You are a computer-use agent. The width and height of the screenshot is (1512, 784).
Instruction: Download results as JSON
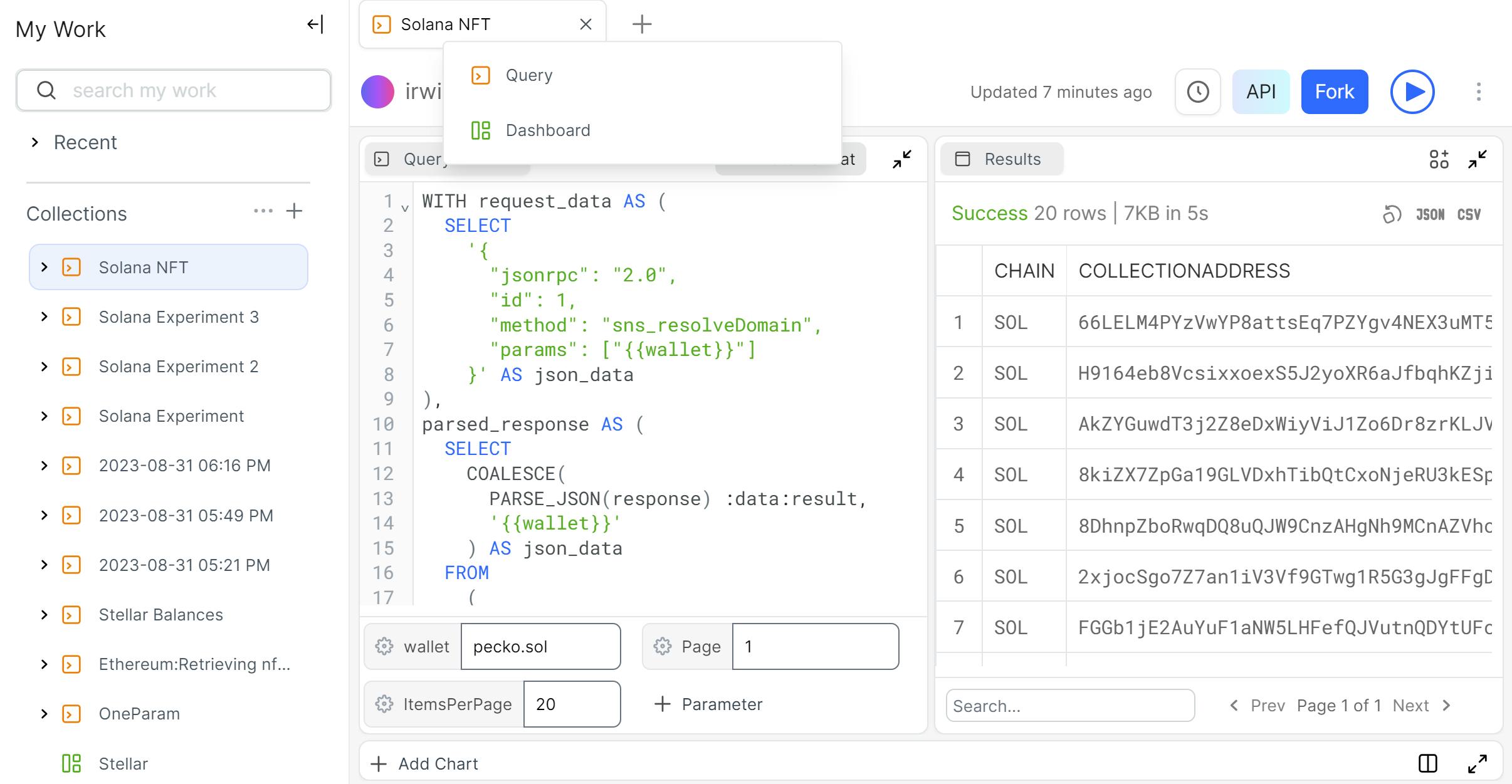click(1430, 215)
